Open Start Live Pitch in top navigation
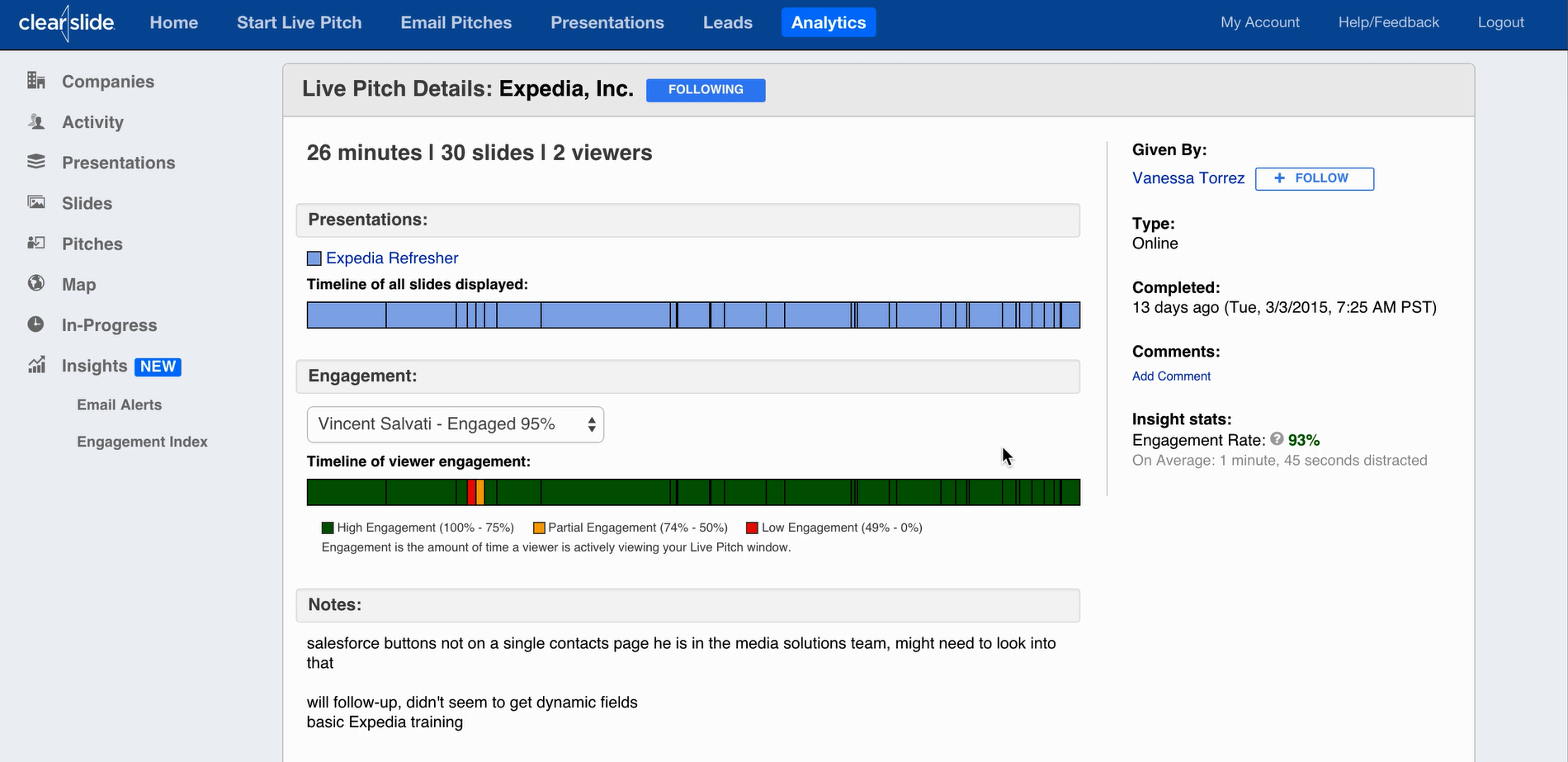The height and width of the screenshot is (762, 1568). tap(300, 22)
